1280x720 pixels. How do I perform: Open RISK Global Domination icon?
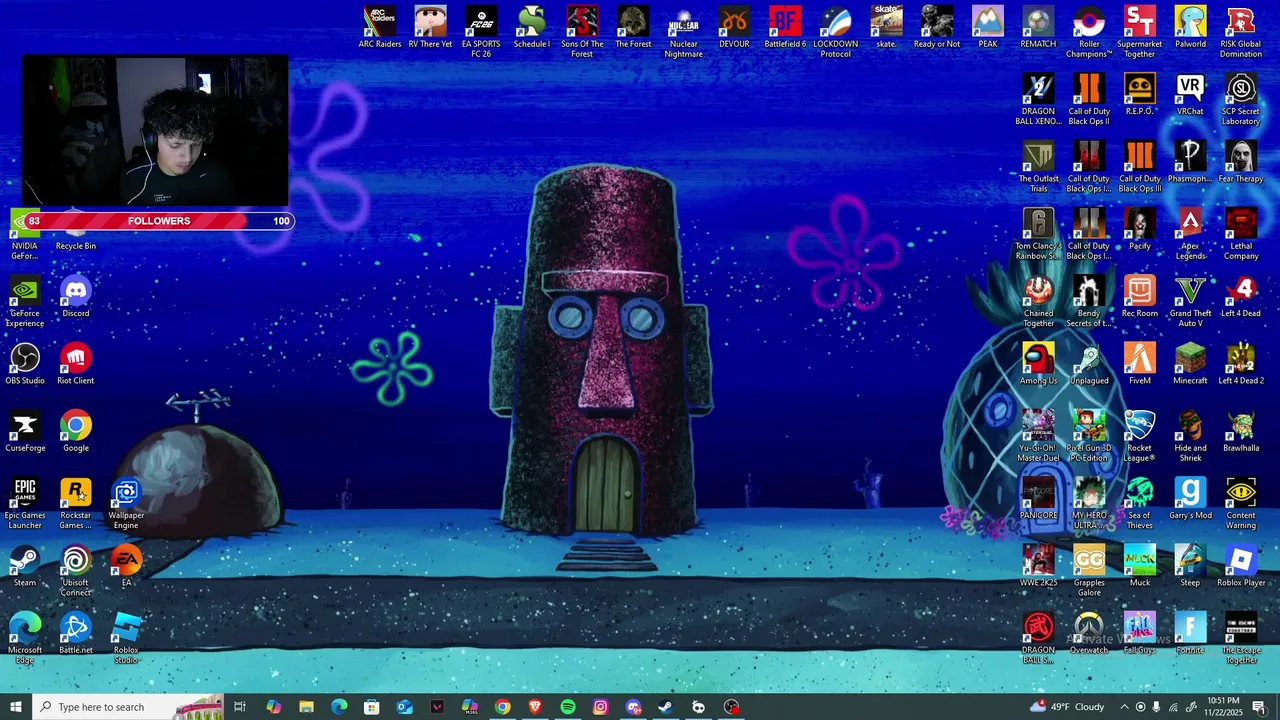coord(1241,32)
